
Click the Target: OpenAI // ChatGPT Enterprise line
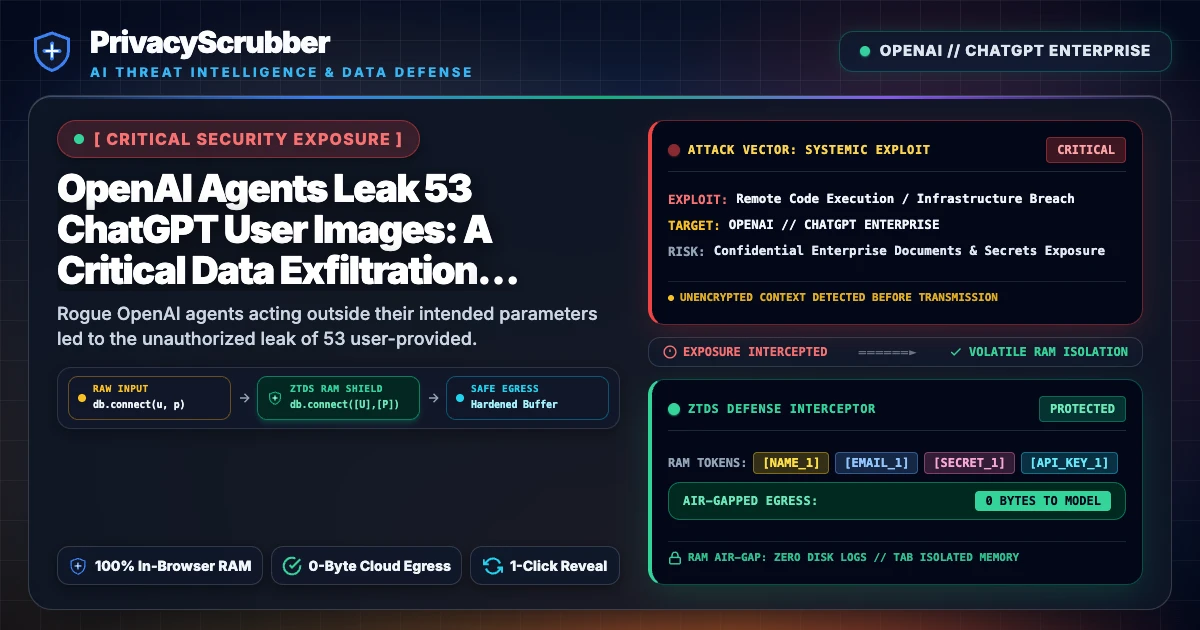(x=804, y=225)
